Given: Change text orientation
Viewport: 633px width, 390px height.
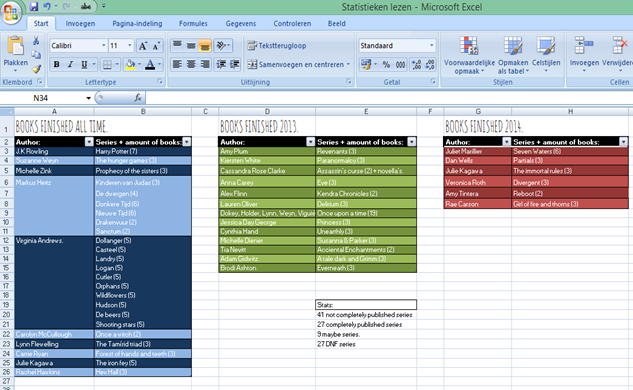Looking at the screenshot, I should 221,45.
